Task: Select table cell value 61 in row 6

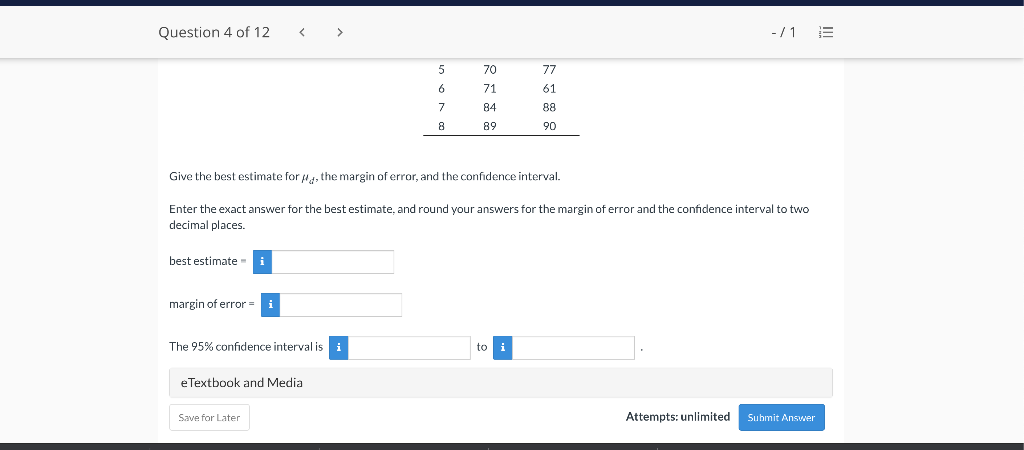Action: pos(549,88)
